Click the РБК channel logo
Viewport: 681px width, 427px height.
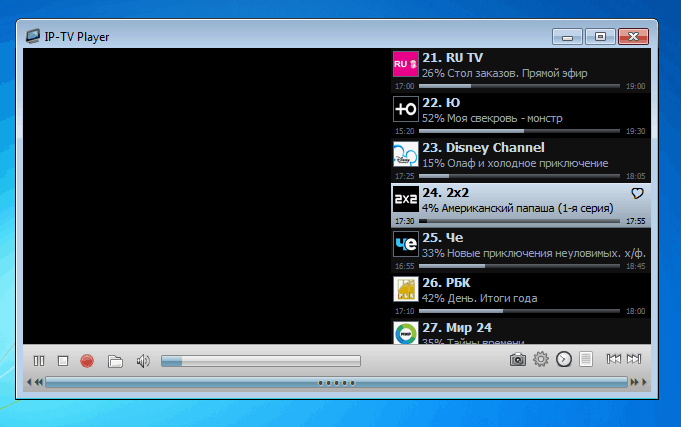tap(406, 289)
